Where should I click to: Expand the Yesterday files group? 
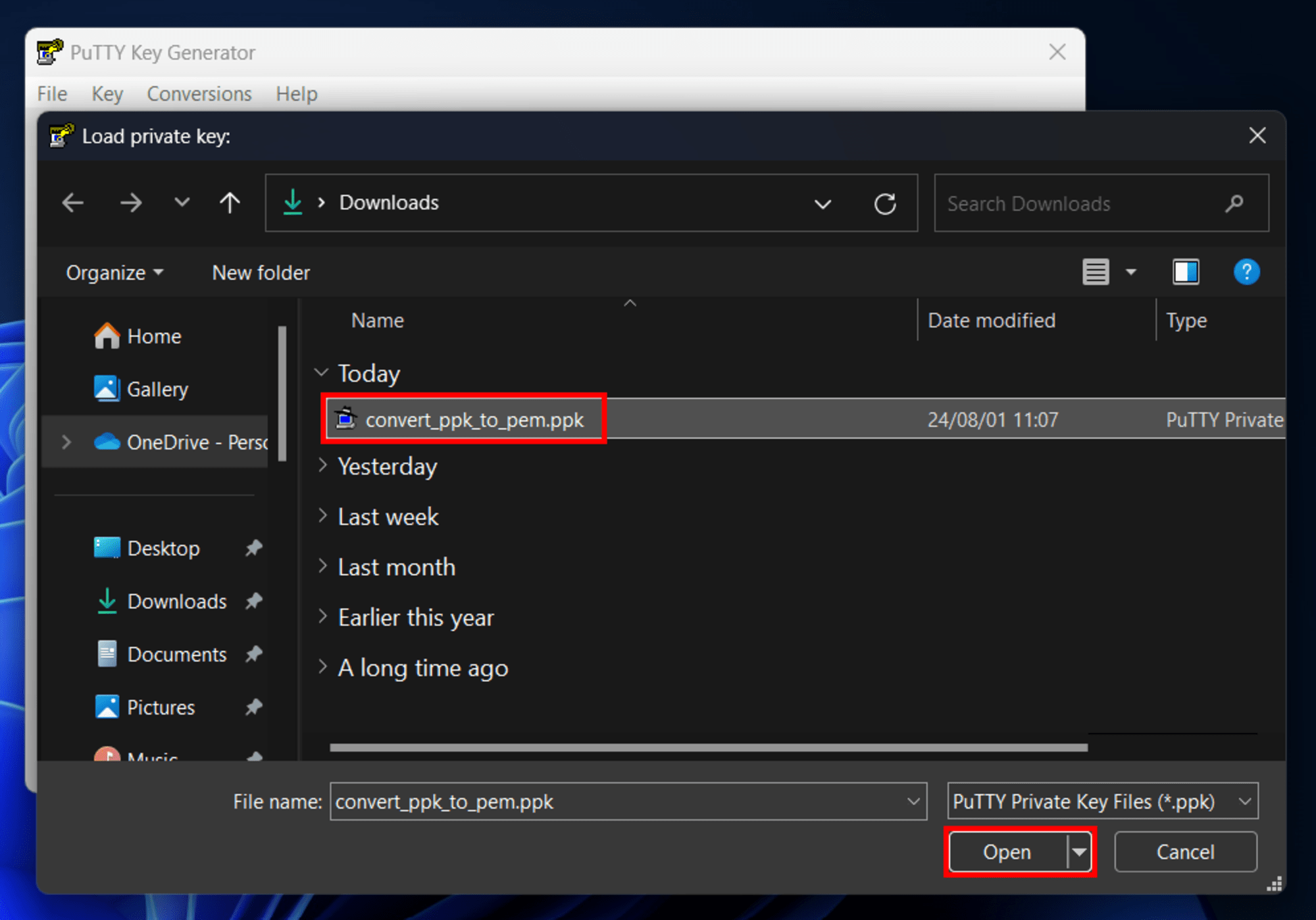click(323, 467)
